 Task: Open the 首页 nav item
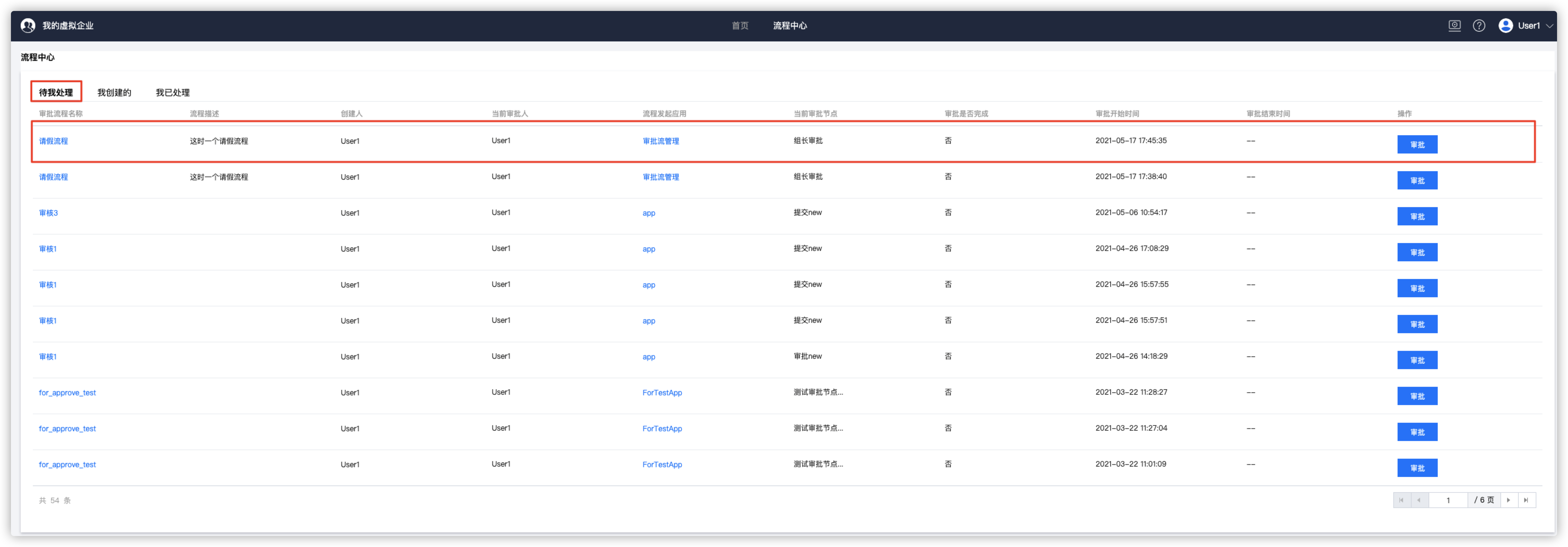(740, 26)
